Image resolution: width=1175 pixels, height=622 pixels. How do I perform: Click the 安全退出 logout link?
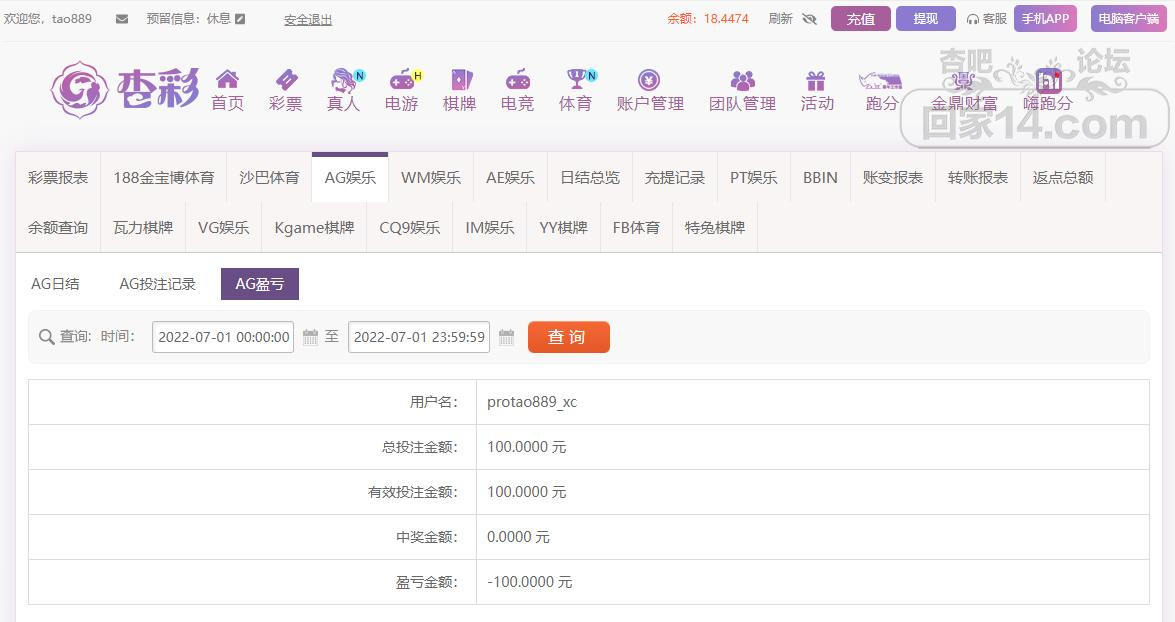click(308, 20)
